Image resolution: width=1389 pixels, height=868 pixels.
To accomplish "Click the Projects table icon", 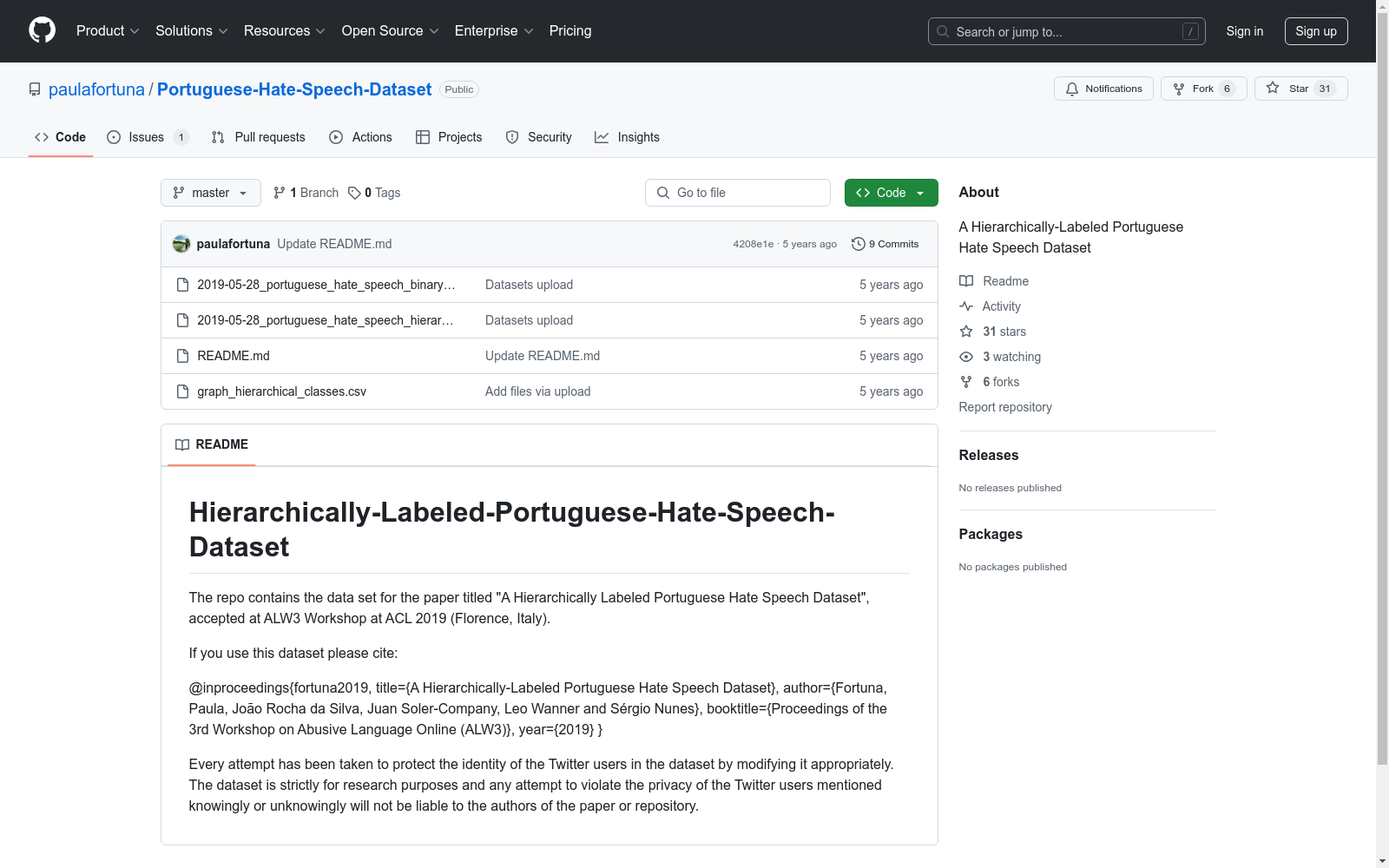I will (x=423, y=137).
